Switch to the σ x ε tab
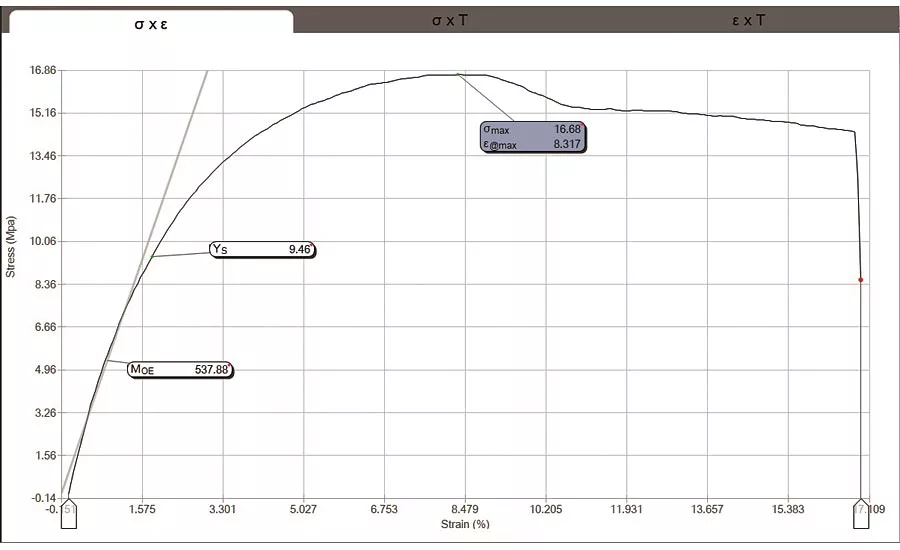The width and height of the screenshot is (900, 550). coord(151,23)
